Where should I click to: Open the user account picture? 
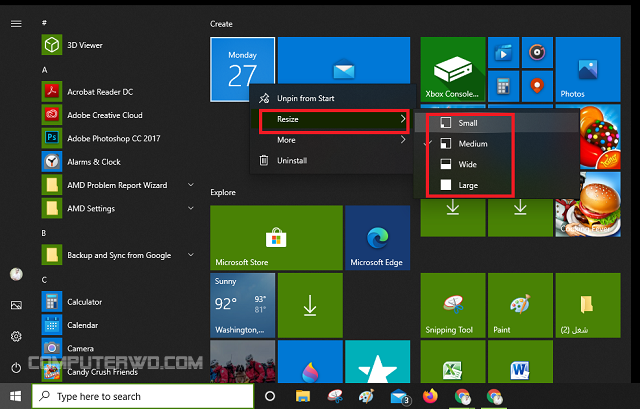[x=16, y=274]
